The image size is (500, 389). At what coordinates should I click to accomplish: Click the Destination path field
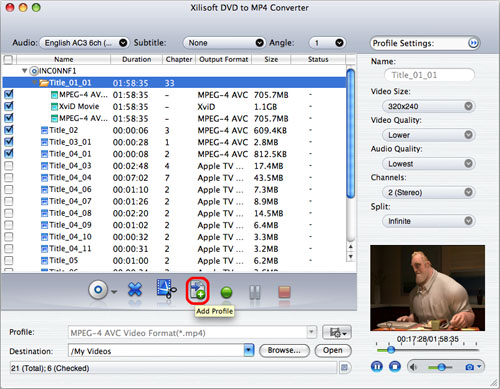tap(156, 350)
